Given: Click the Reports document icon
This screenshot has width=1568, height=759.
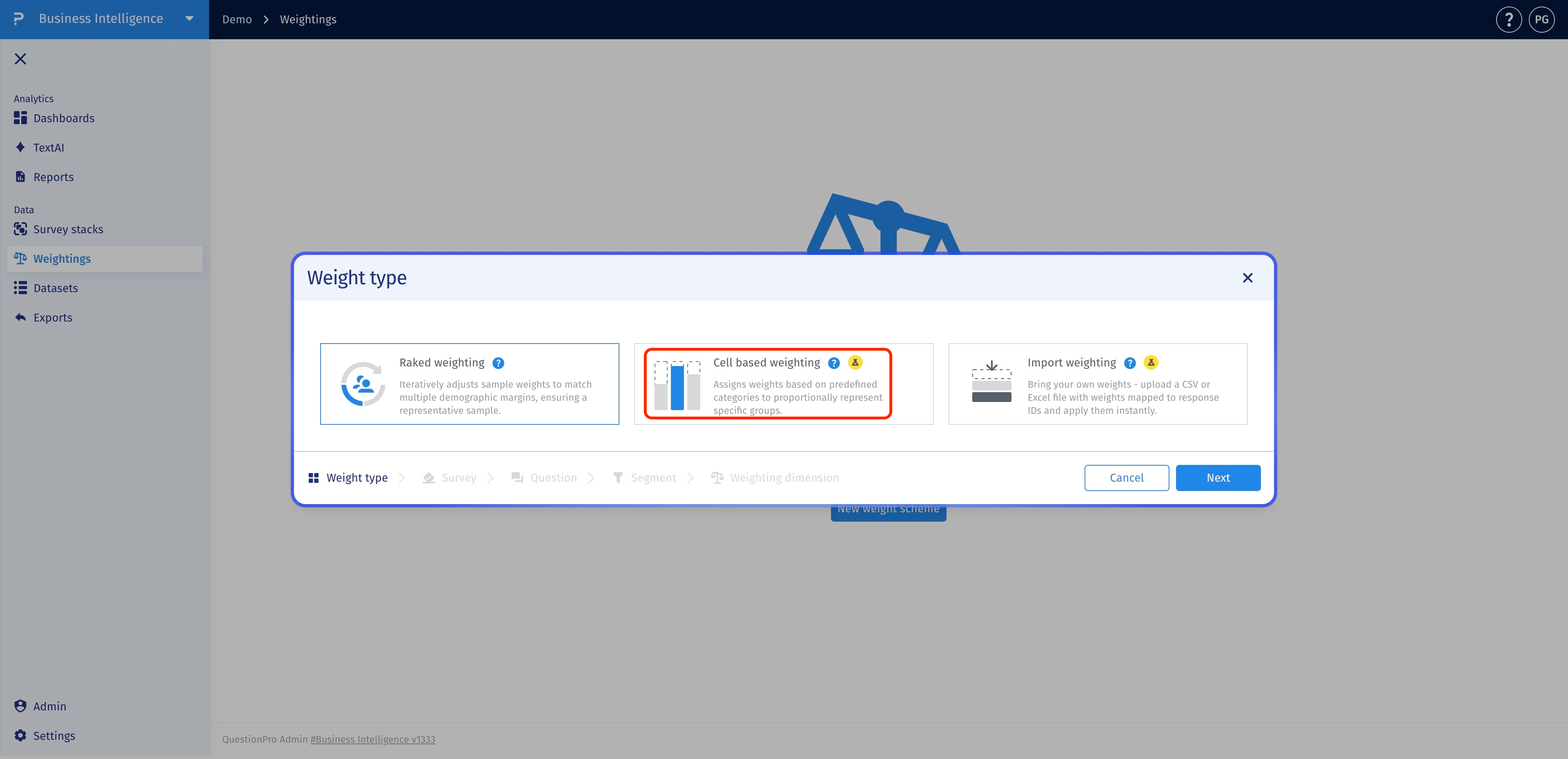Looking at the screenshot, I should point(20,176).
